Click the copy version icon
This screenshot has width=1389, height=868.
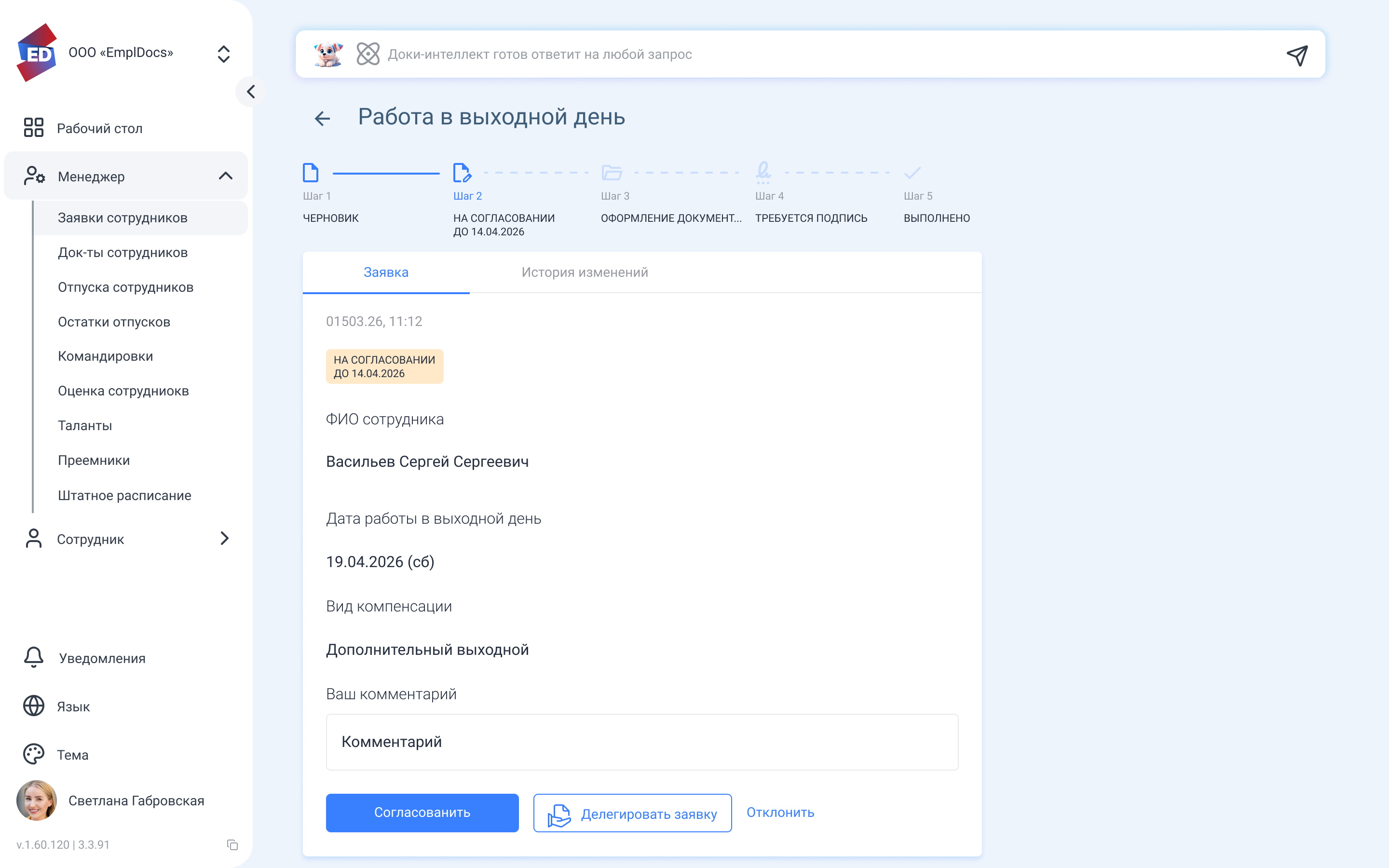click(x=232, y=844)
